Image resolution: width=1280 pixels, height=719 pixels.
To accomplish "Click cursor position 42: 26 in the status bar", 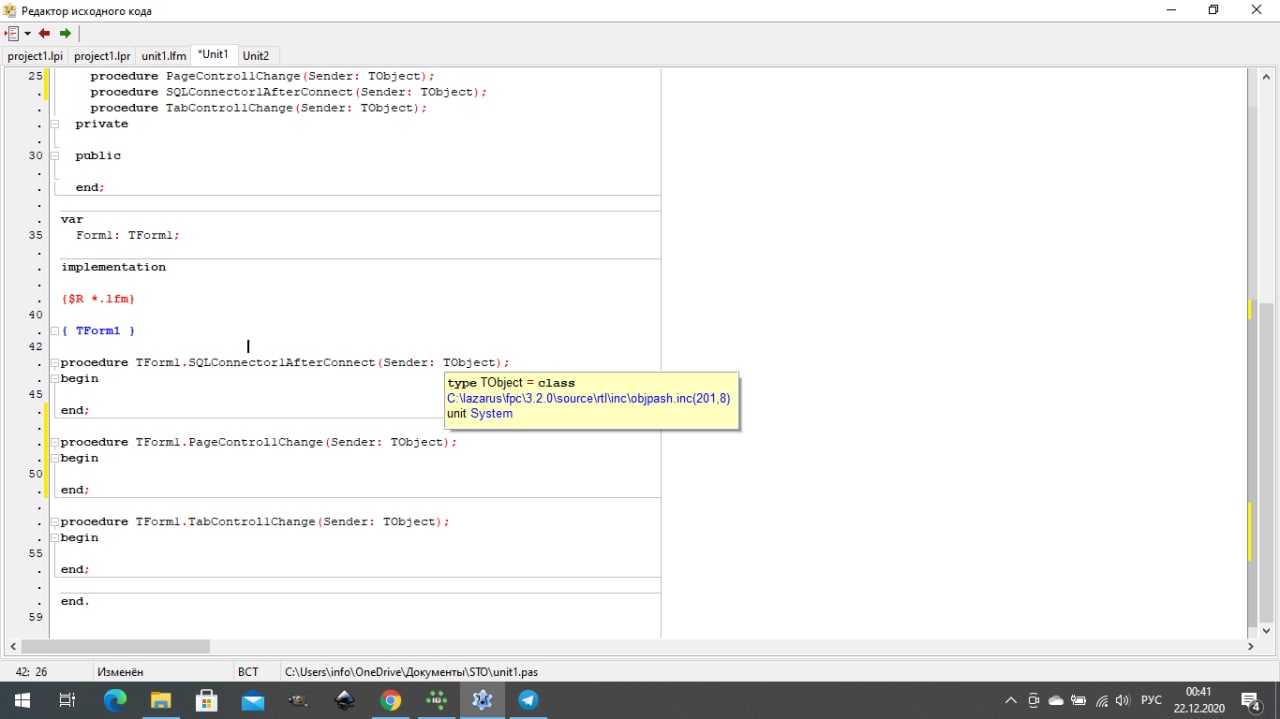I will pyautogui.click(x=30, y=672).
